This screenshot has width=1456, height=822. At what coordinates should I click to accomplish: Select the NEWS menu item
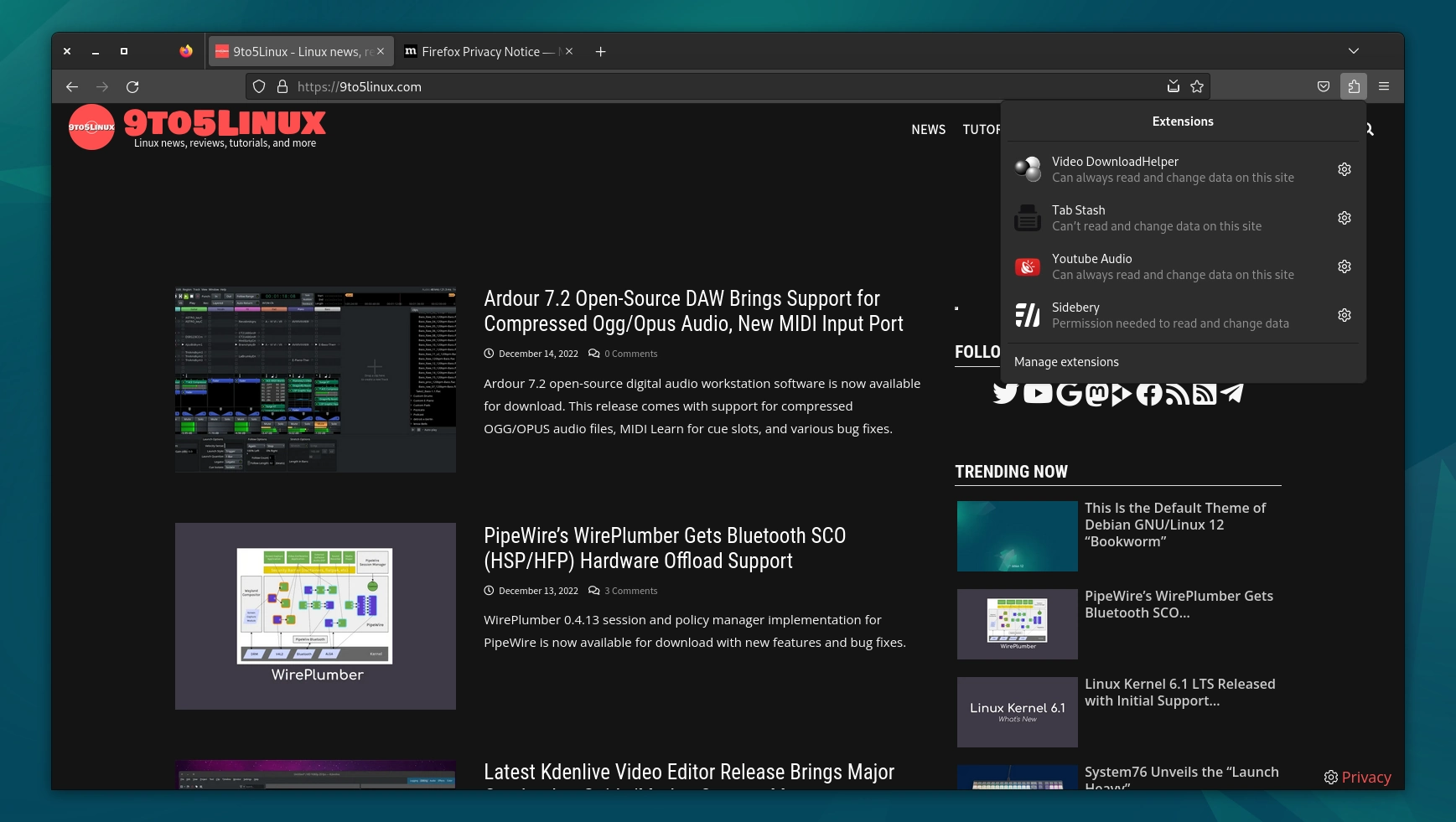(928, 130)
